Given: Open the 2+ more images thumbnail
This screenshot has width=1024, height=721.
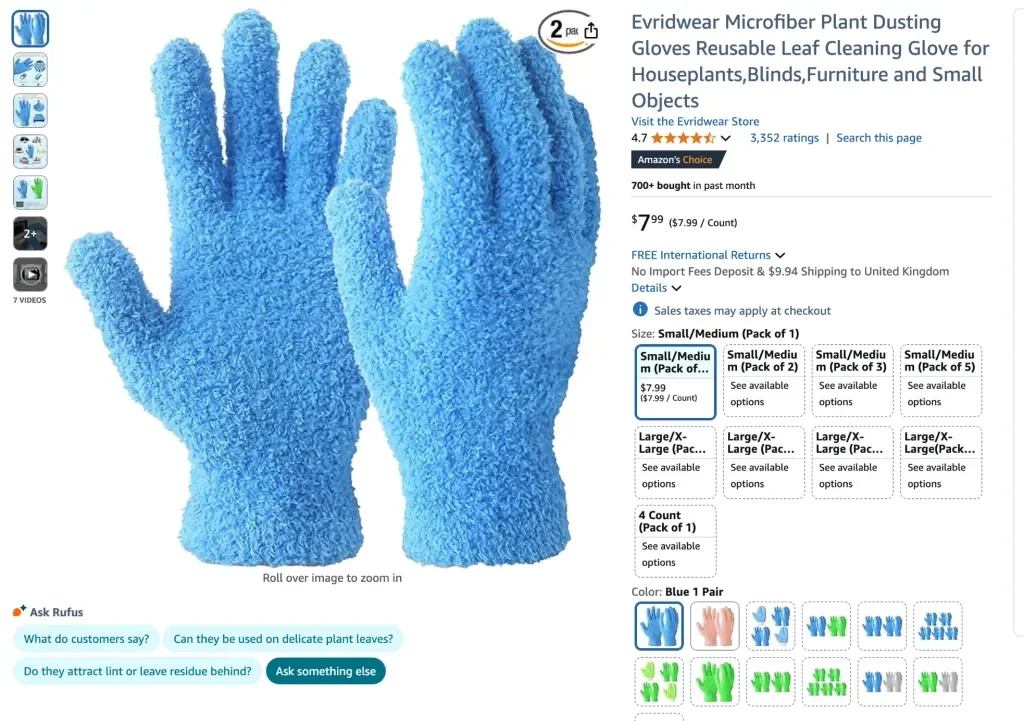Looking at the screenshot, I should (30, 233).
